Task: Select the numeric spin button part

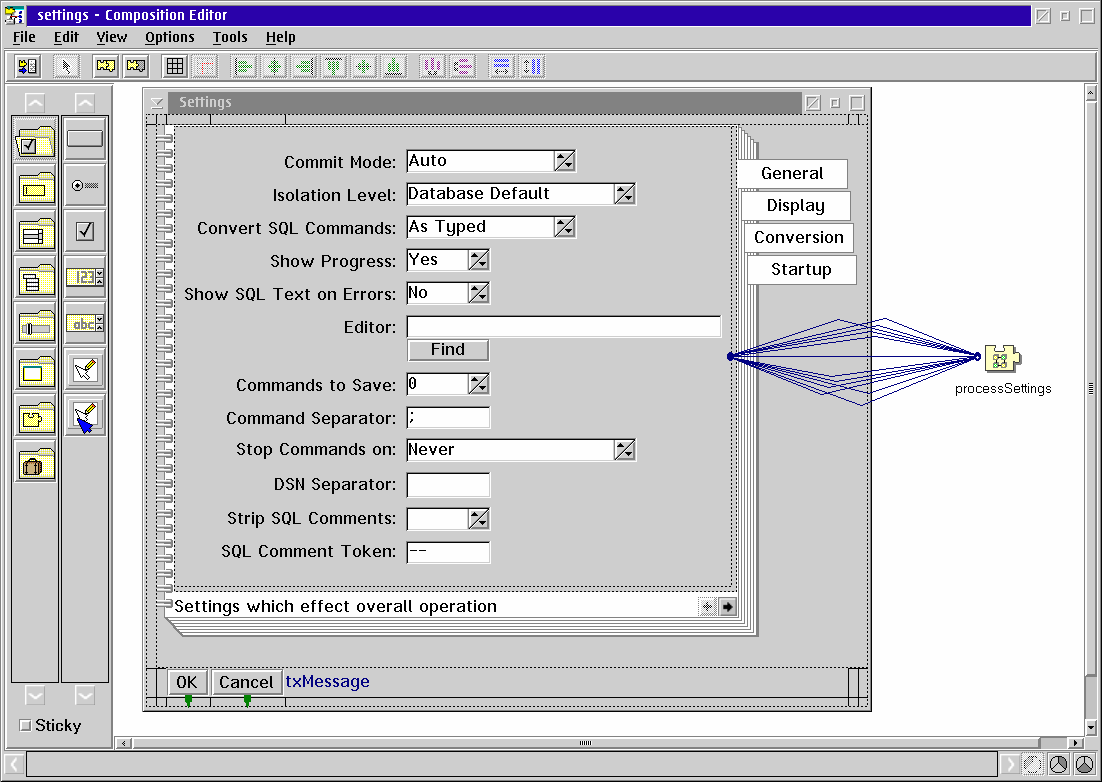Action: click(x=85, y=278)
